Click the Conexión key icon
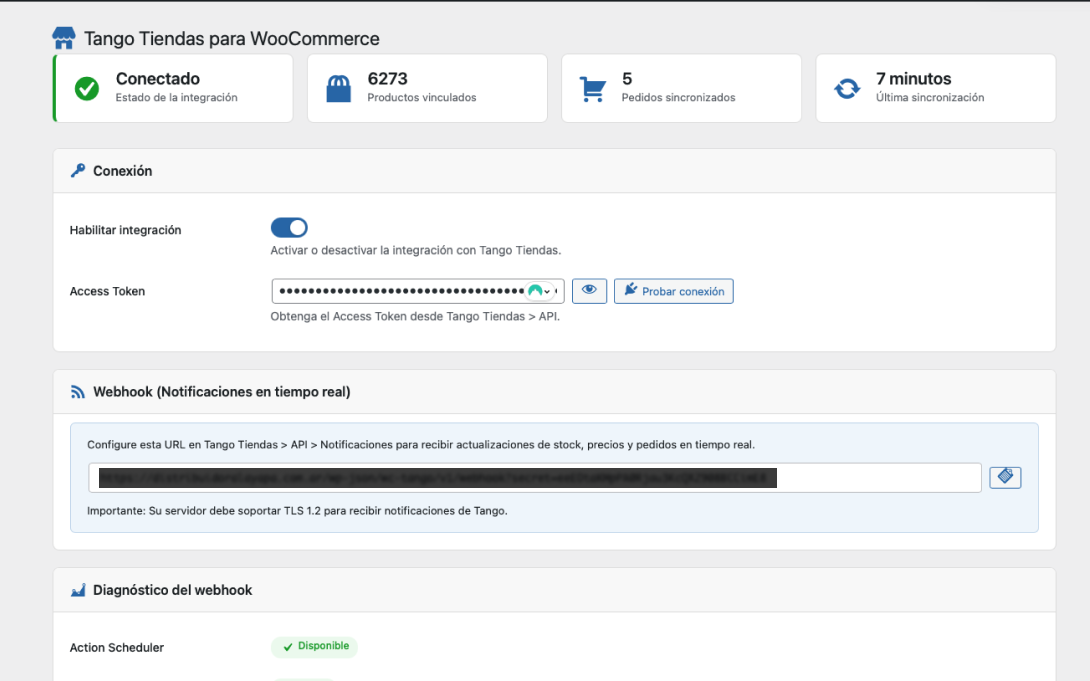 point(78,171)
